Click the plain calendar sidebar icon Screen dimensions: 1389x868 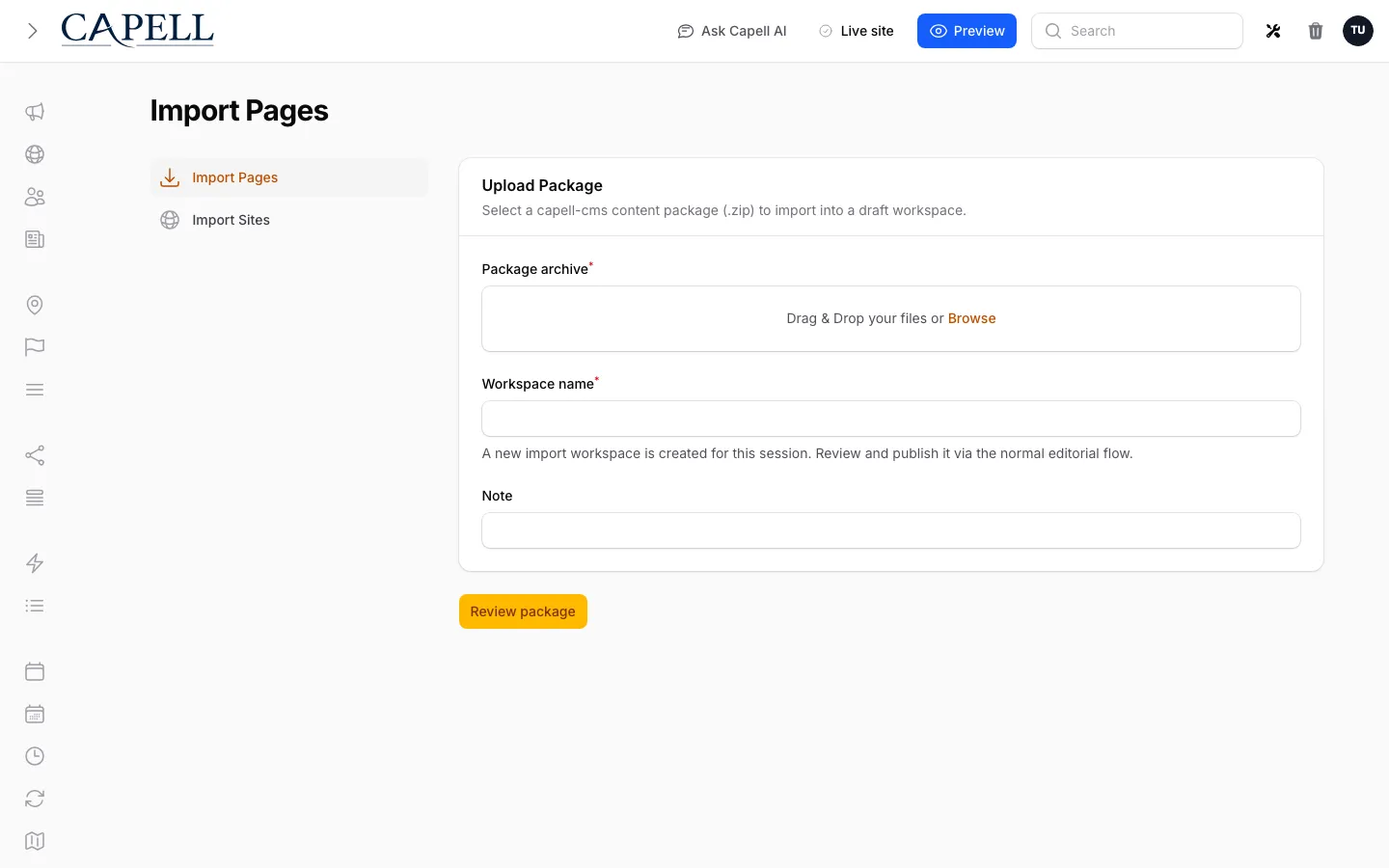coord(35,671)
